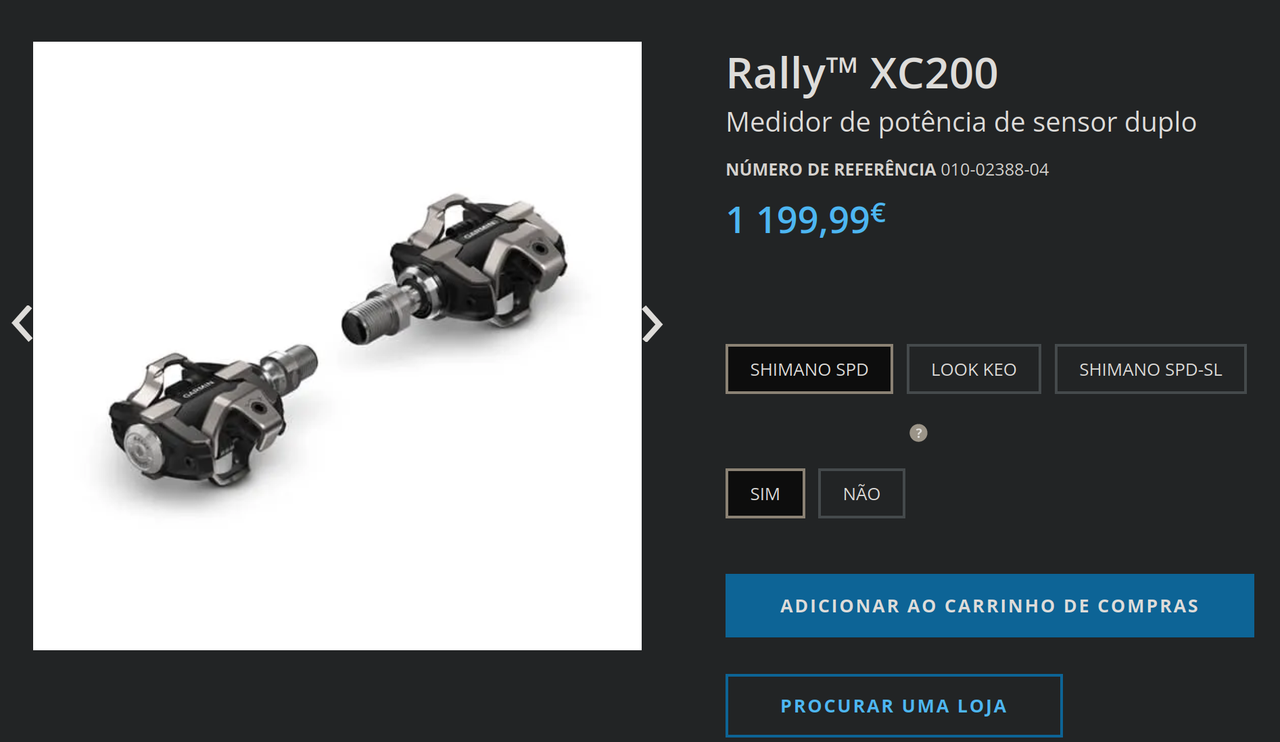Click the Rally XC200 pedals product photo
Viewport: 1280px width, 742px height.
point(337,346)
